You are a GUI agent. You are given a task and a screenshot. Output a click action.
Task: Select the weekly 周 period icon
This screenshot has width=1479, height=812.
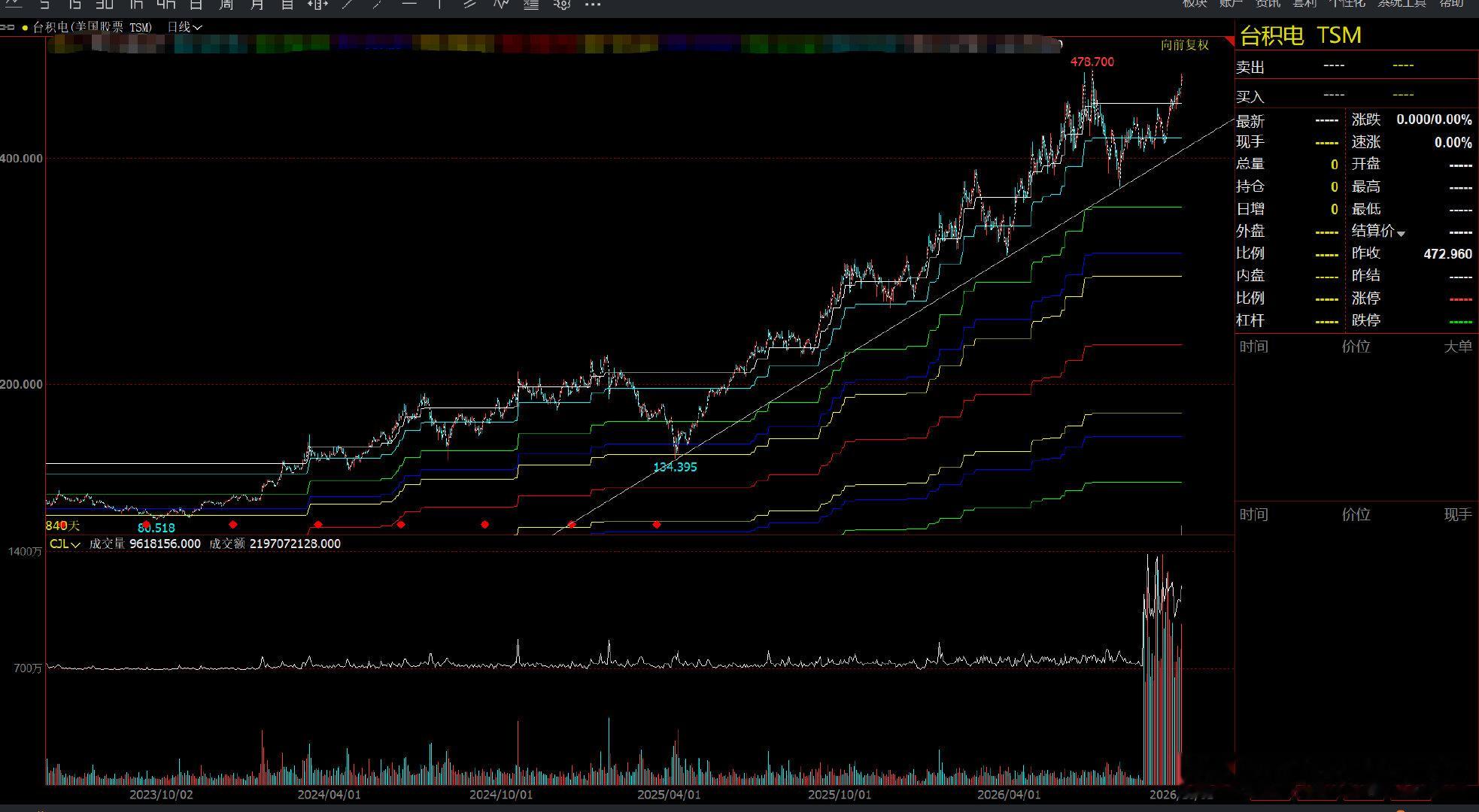tap(226, 4)
